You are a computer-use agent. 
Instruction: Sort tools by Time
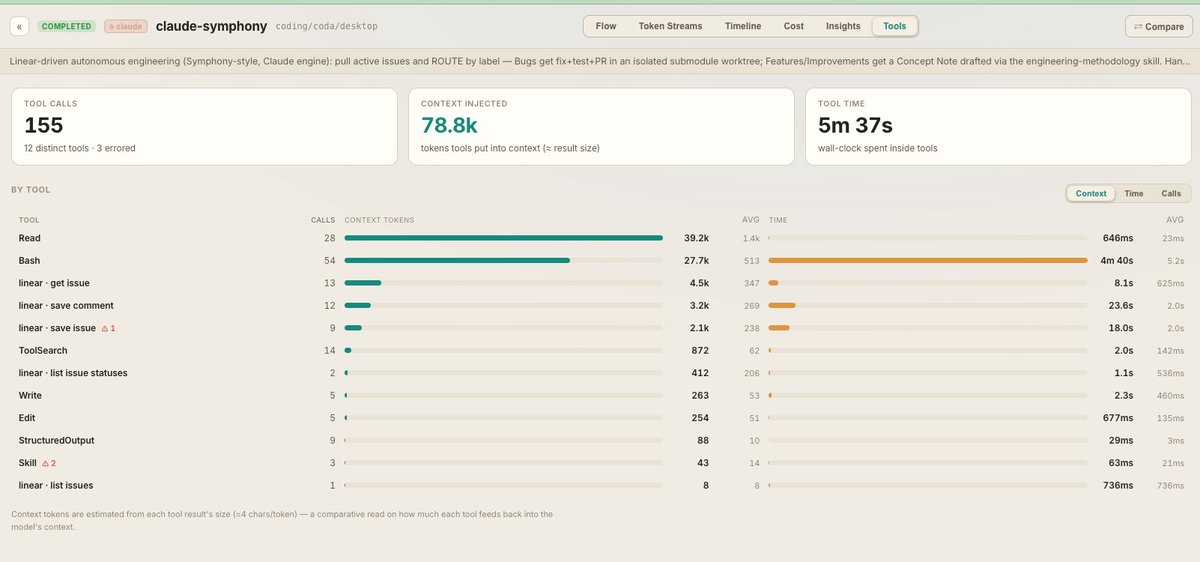pos(1134,193)
